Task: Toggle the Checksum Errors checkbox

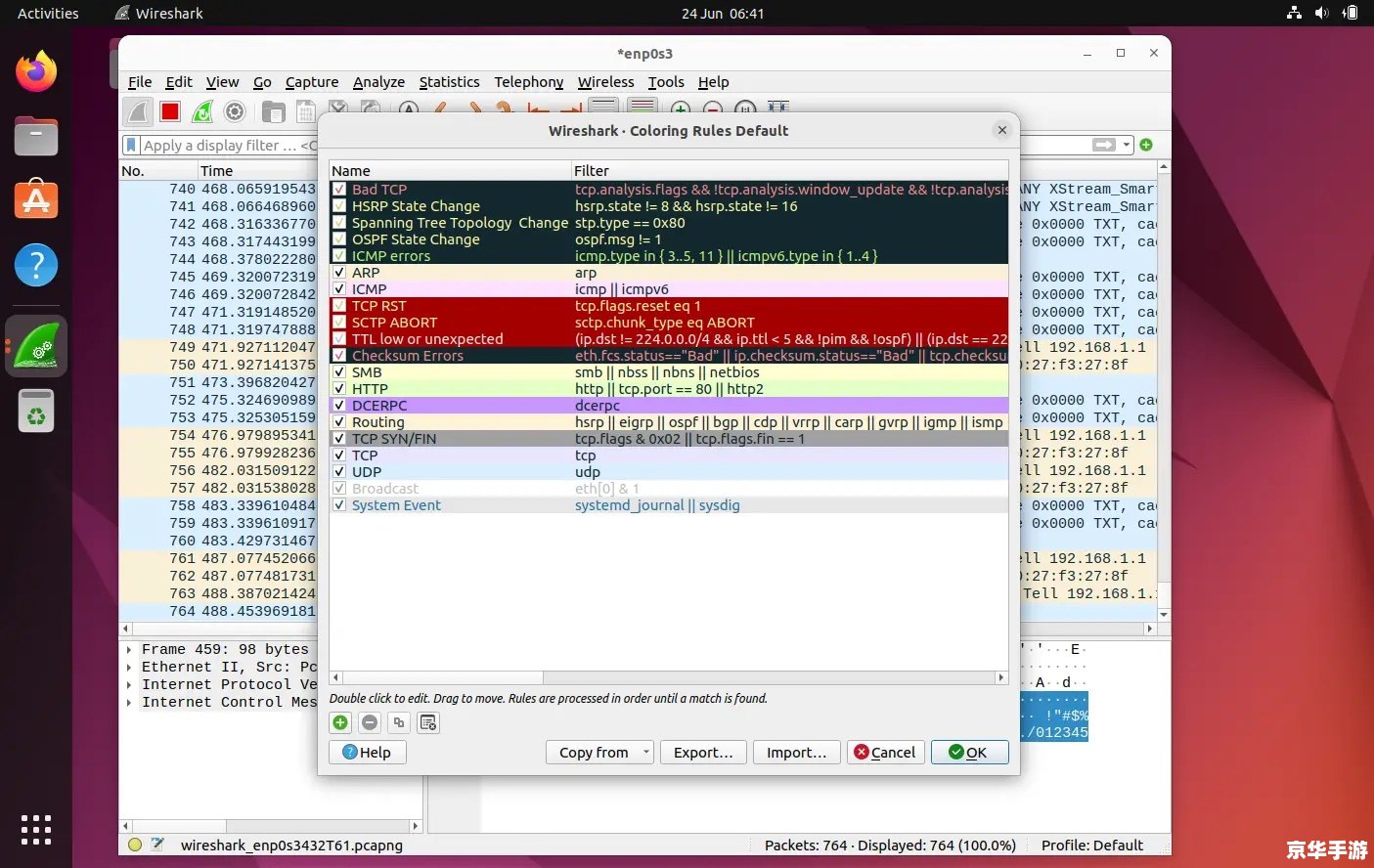Action: [x=339, y=356]
